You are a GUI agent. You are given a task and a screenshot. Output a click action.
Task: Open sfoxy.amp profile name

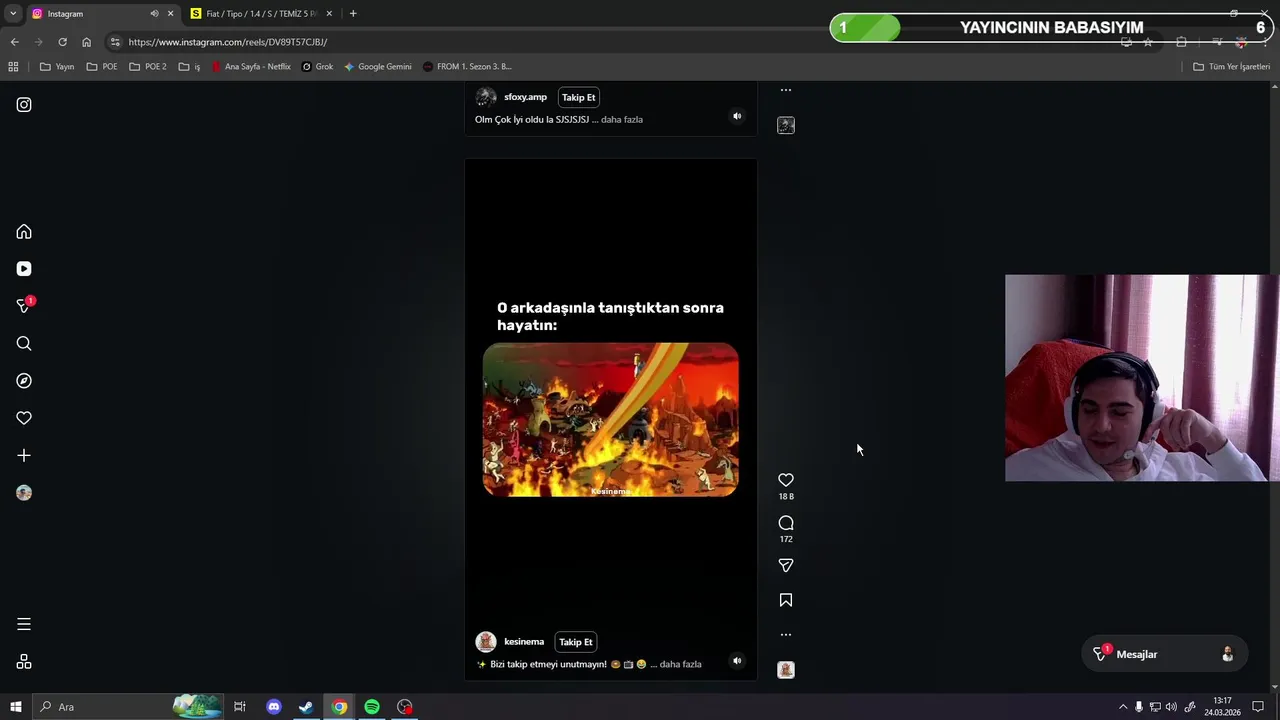[x=525, y=97]
